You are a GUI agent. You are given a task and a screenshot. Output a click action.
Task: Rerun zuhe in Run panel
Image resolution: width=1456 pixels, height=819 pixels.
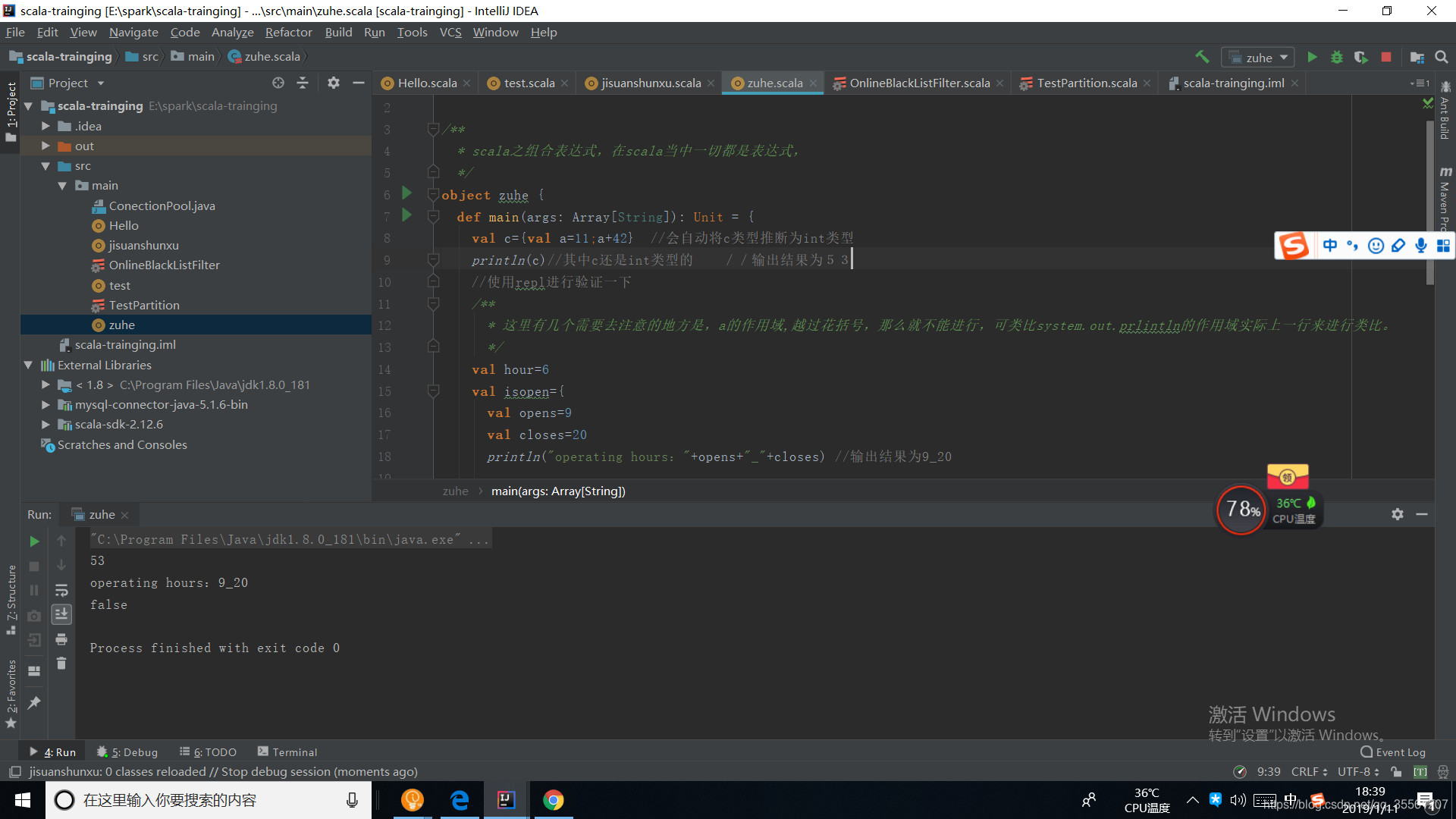click(34, 541)
